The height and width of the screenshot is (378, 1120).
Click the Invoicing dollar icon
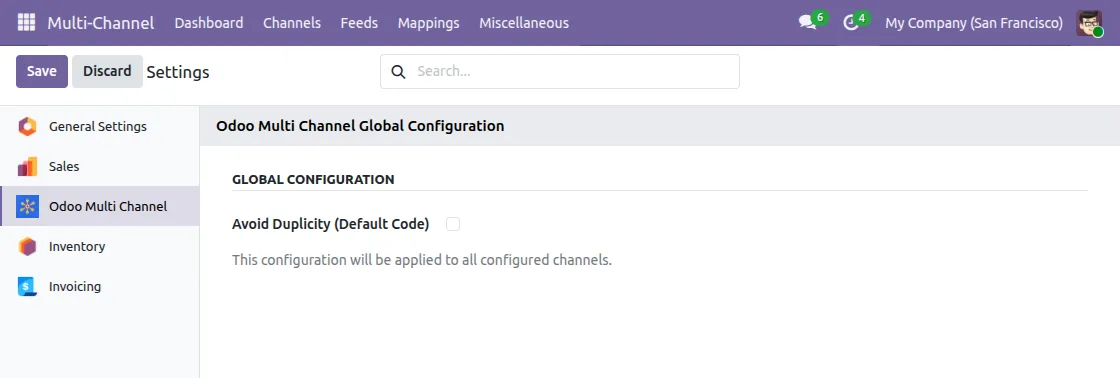pyautogui.click(x=27, y=287)
